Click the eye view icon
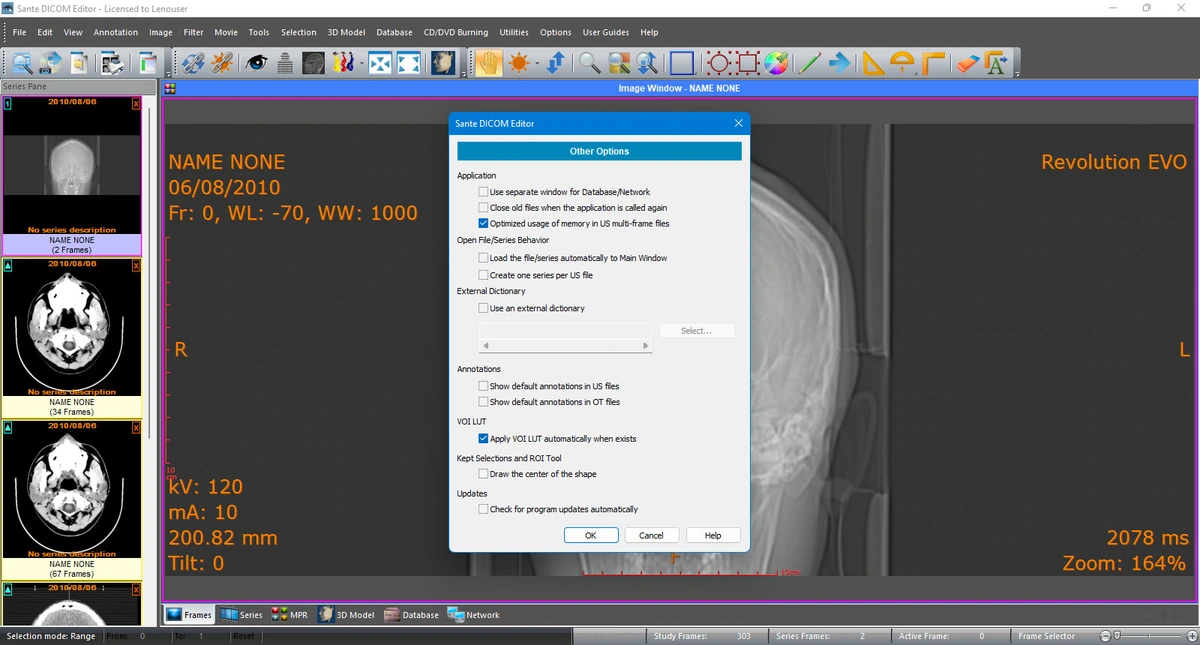 tap(256, 63)
